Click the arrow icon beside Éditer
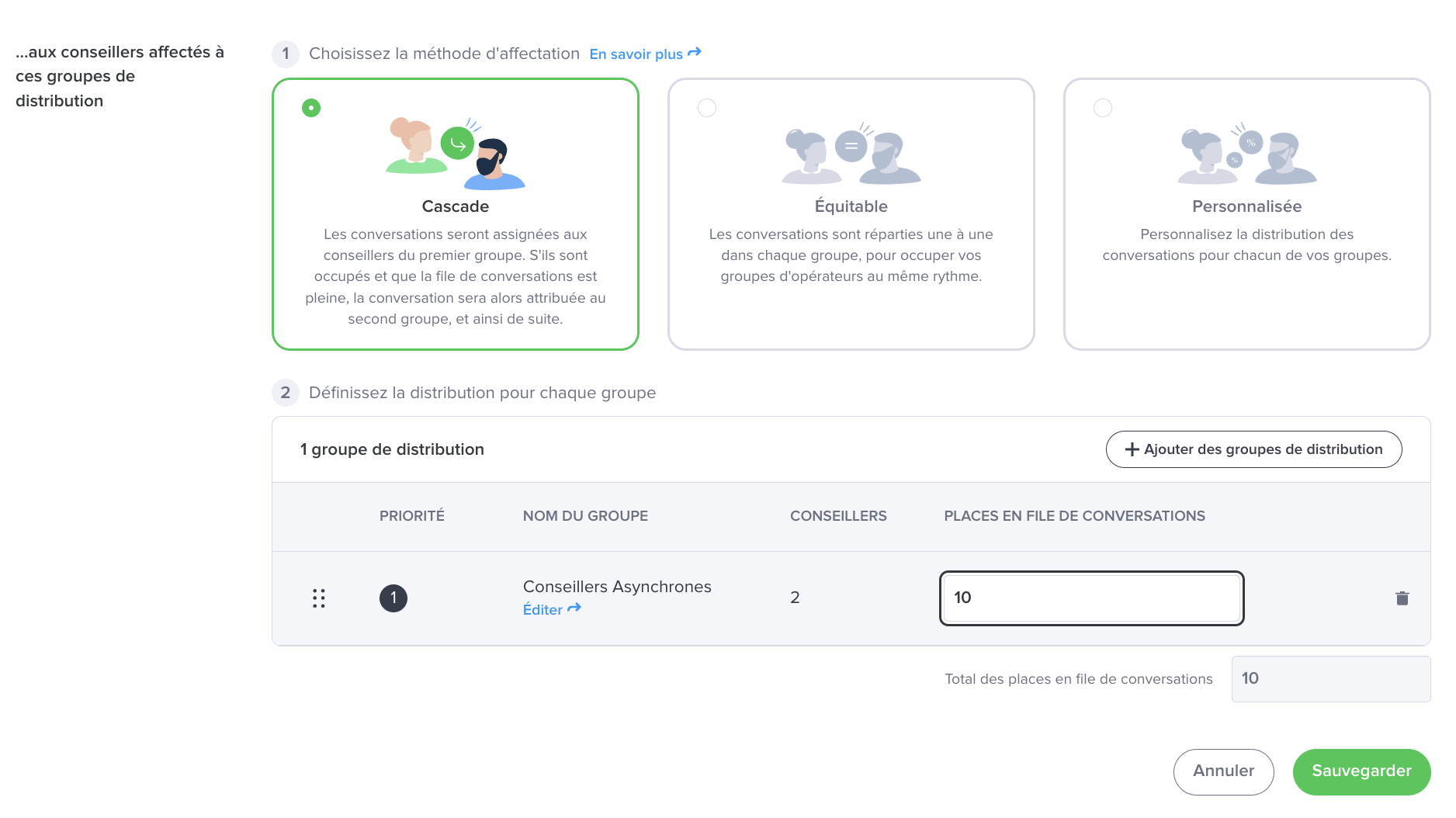 point(574,608)
